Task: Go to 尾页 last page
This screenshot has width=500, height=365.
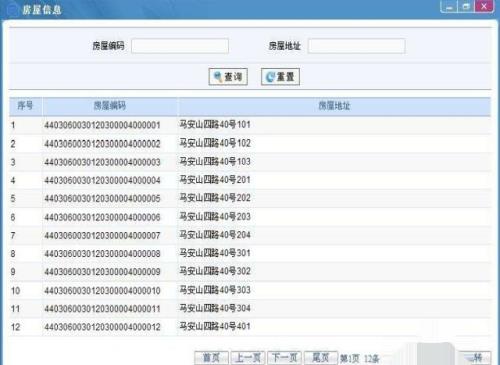Action: click(x=321, y=358)
